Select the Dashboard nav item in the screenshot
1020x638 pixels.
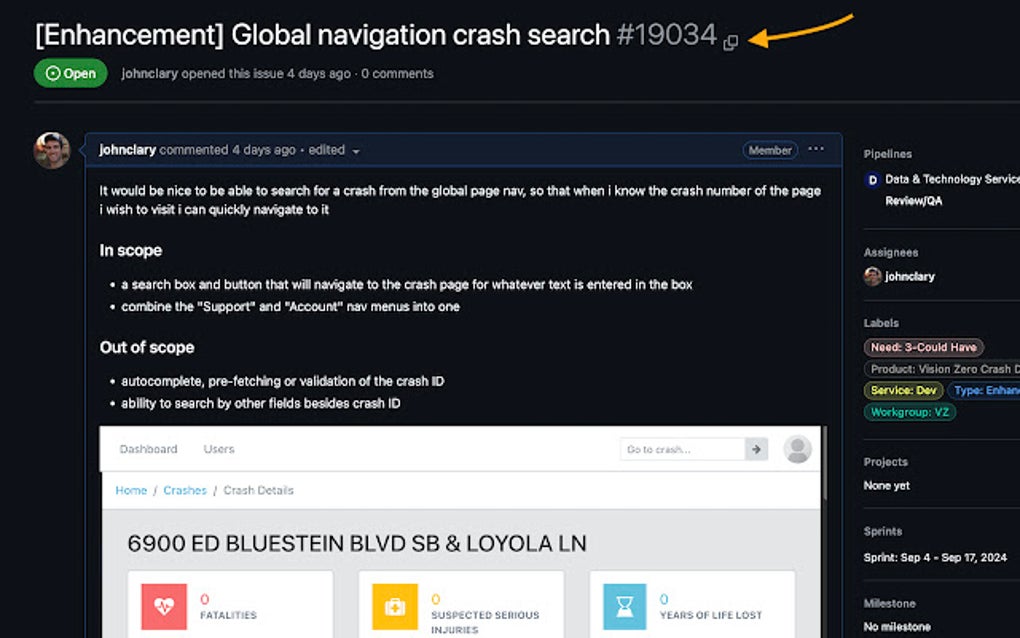pyautogui.click(x=149, y=449)
